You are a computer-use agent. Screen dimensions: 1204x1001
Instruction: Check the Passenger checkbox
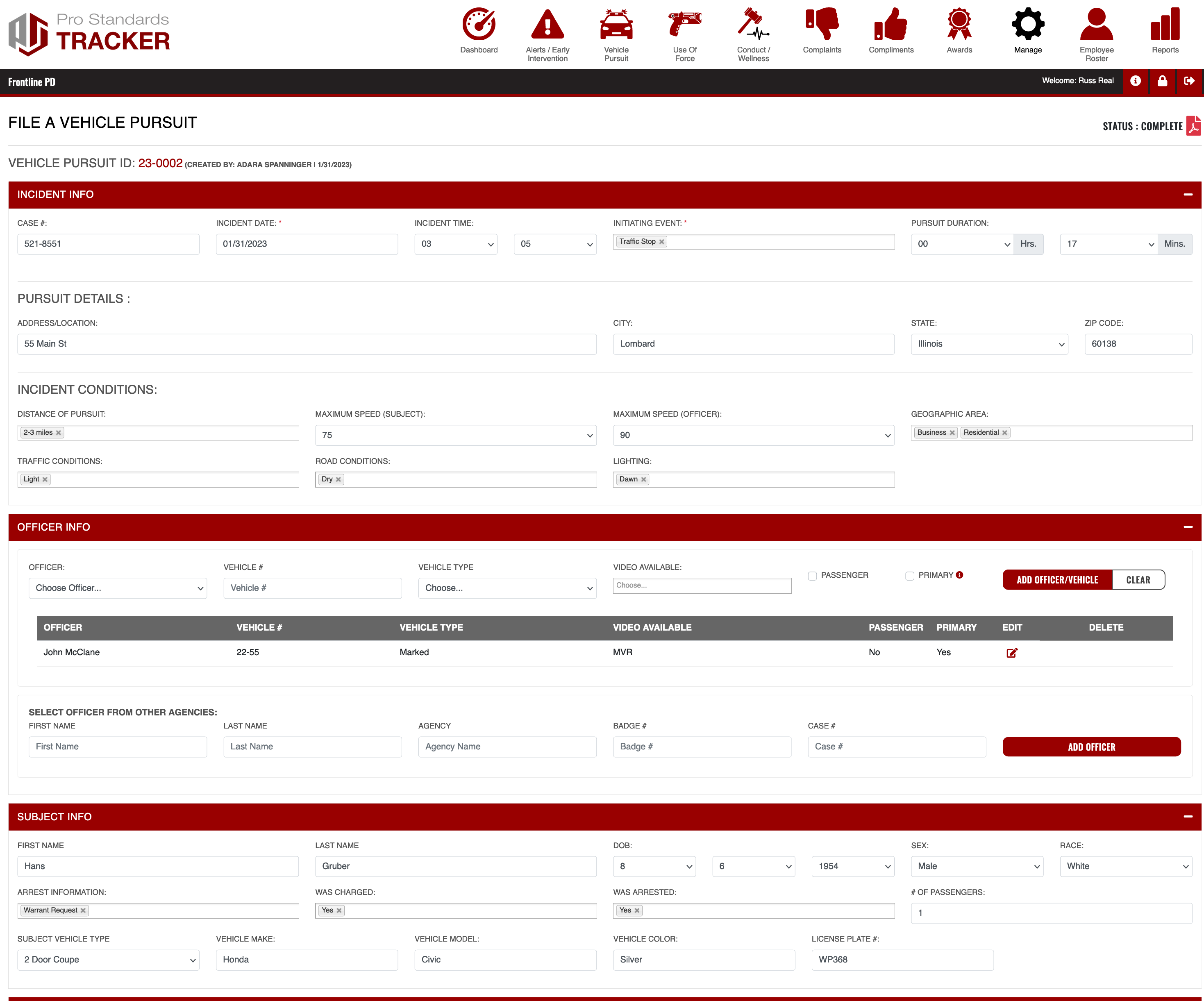point(812,576)
